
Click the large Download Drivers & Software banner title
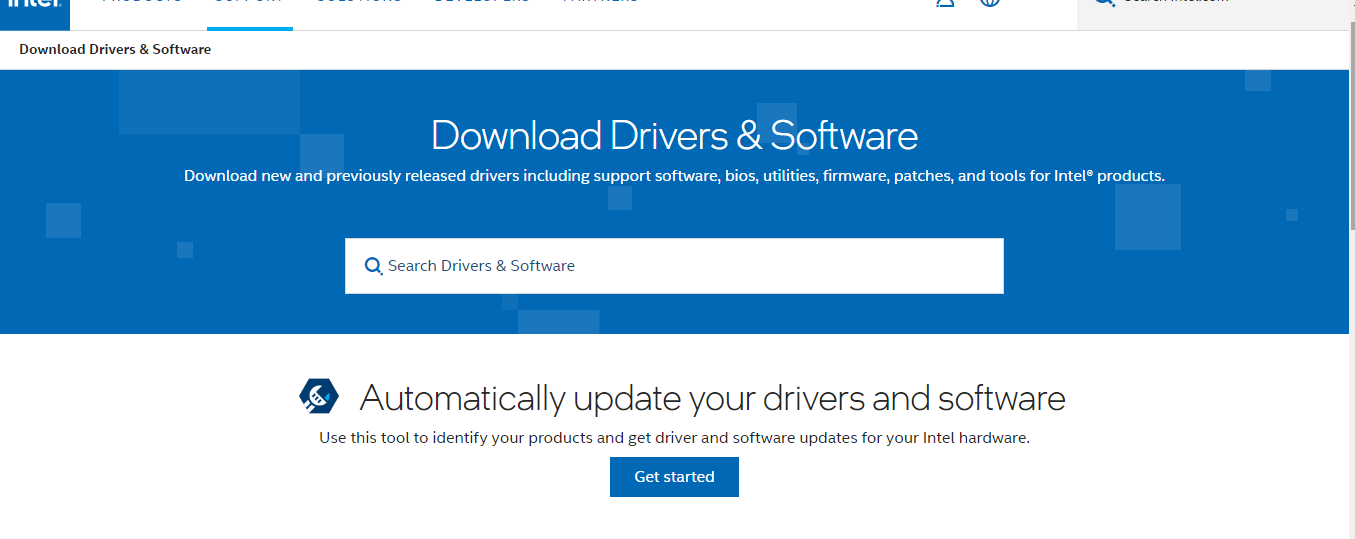[x=674, y=136]
